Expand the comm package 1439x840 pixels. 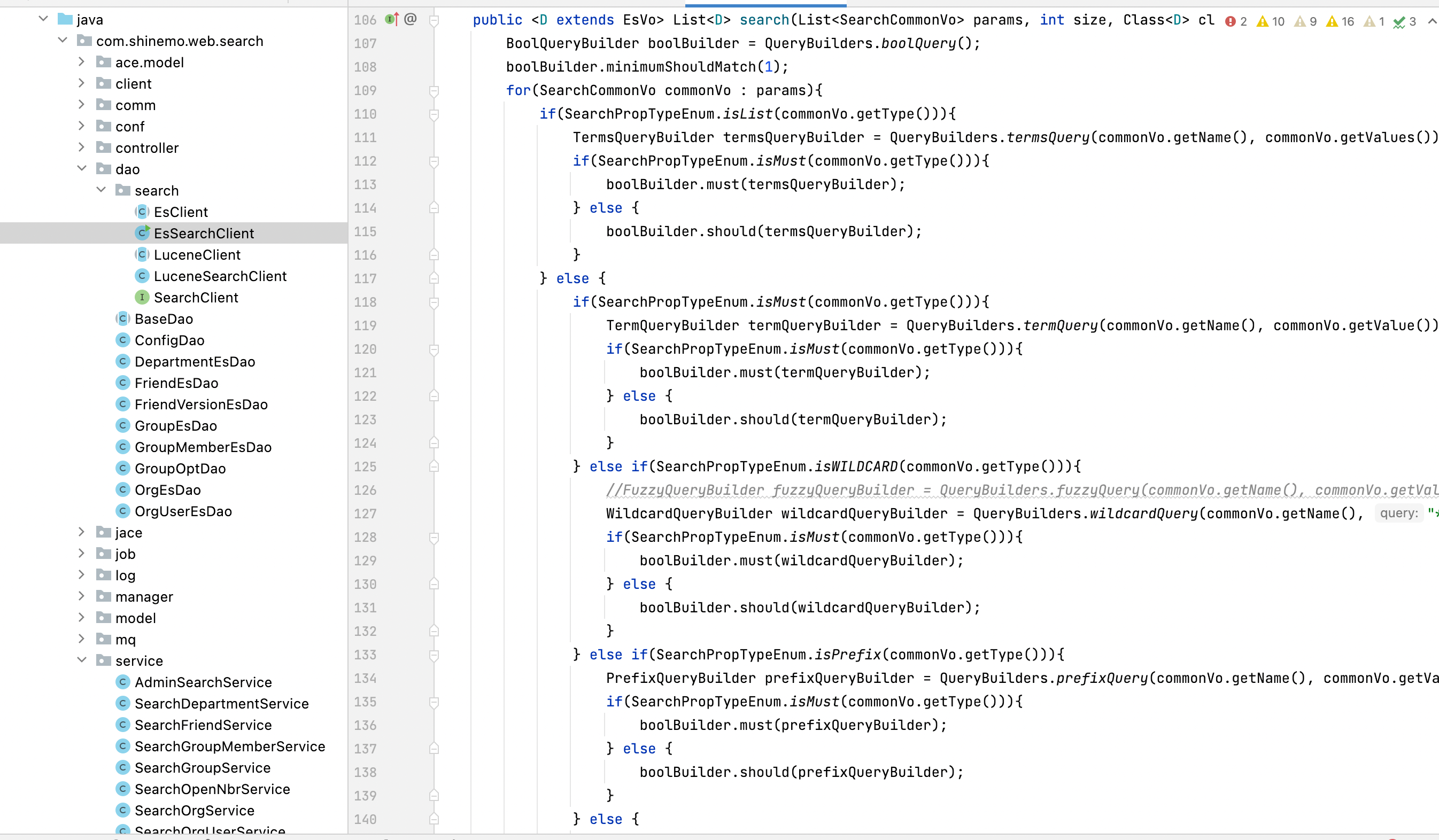coord(81,104)
